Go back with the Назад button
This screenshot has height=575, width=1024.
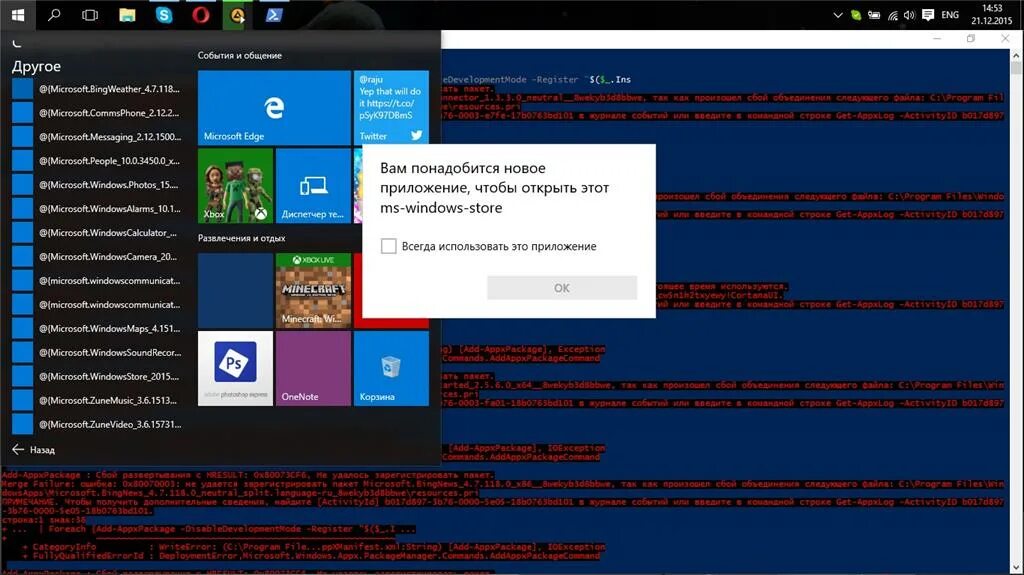click(33, 450)
